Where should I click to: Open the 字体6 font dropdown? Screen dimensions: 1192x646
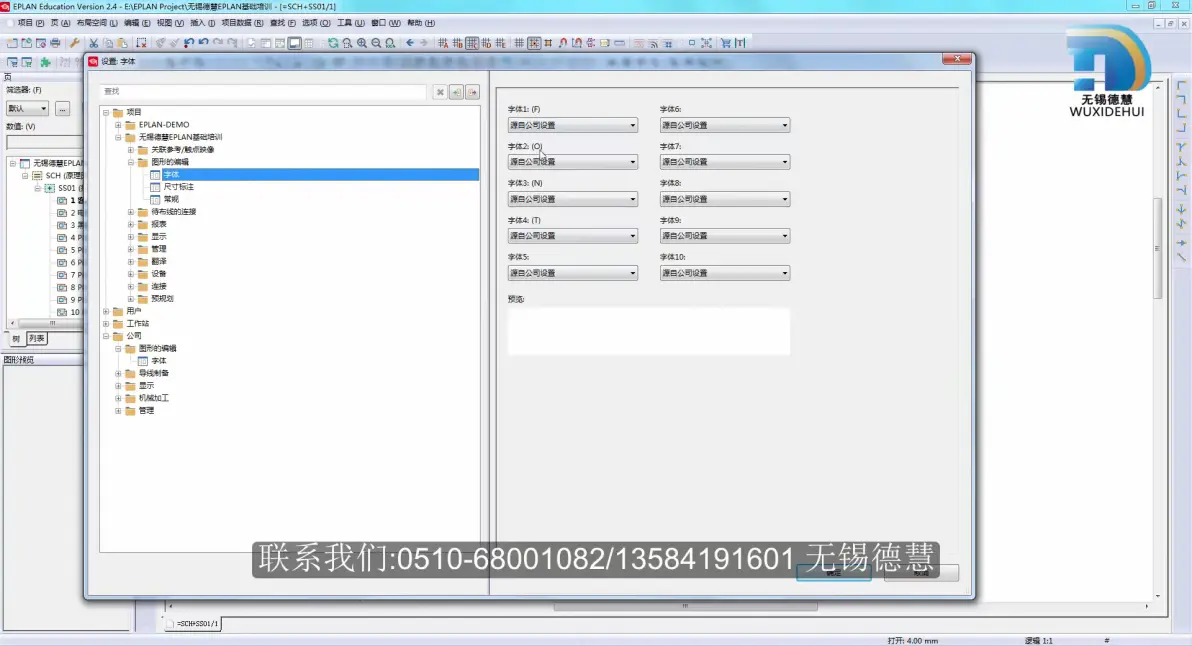click(724, 125)
